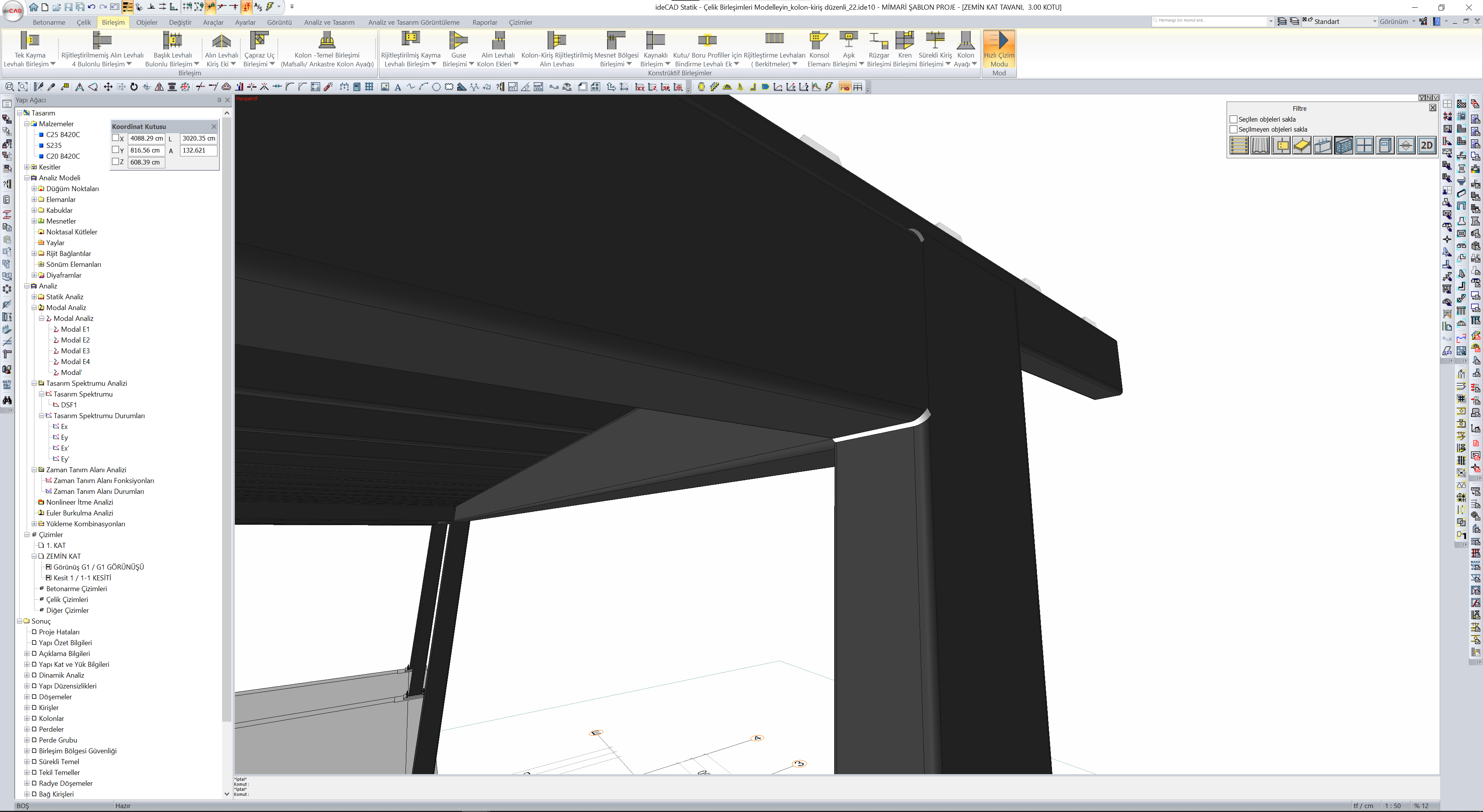1483x812 pixels.
Task: Check Seçilmeyen objeleri sakla option
Action: tap(1234, 129)
